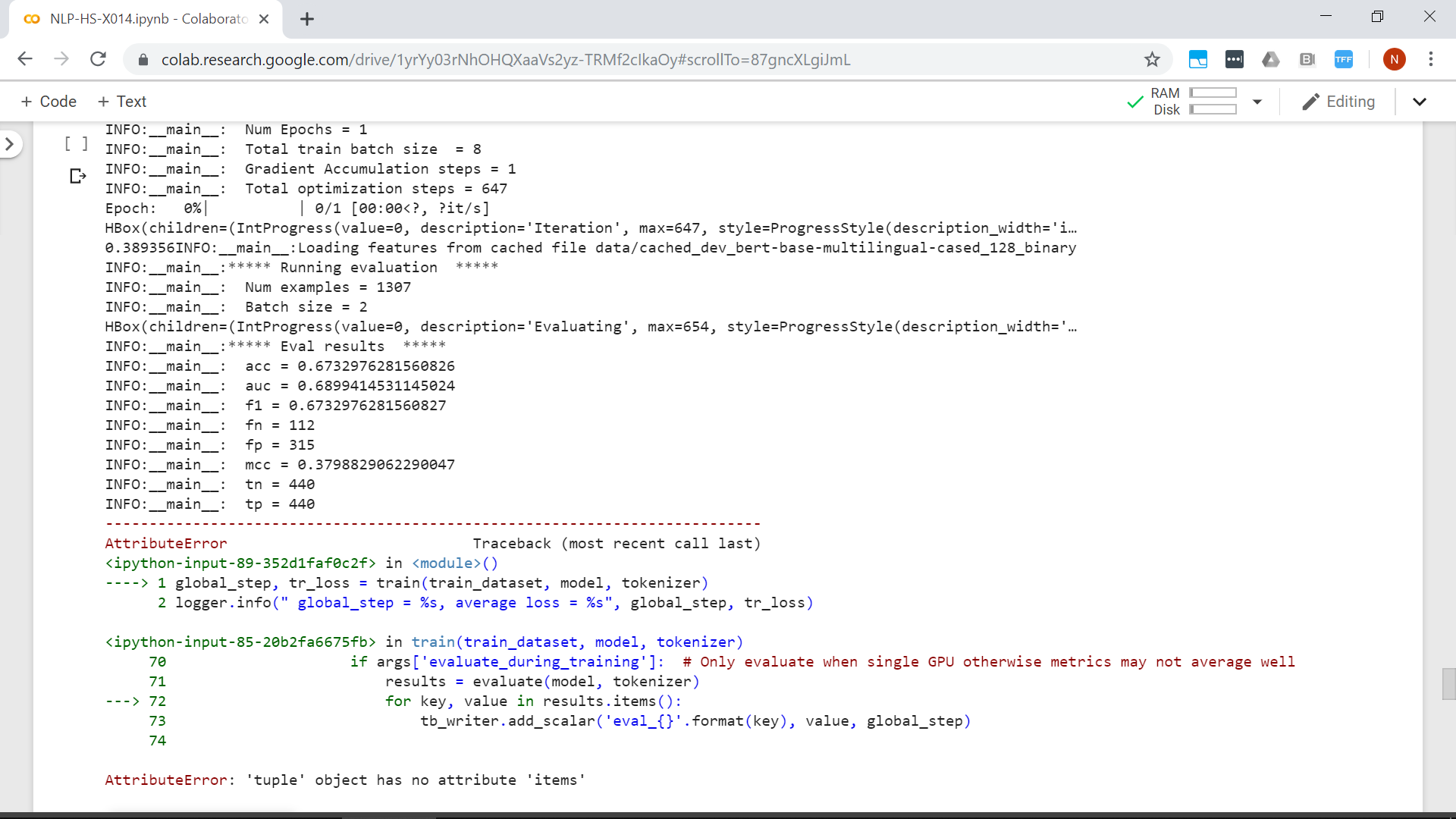Viewport: 1456px width, 819px height.
Task: Open the Chrome profile avatar N
Action: (1395, 60)
